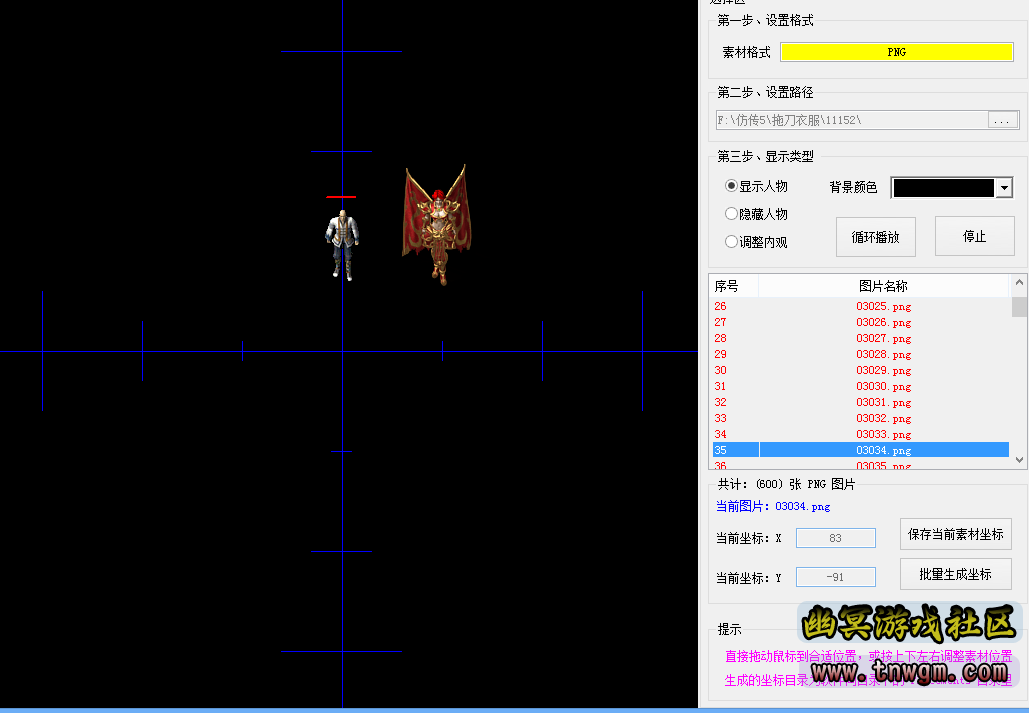Click the list scrollbar up arrow
The height and width of the screenshot is (713, 1029).
click(x=1019, y=283)
